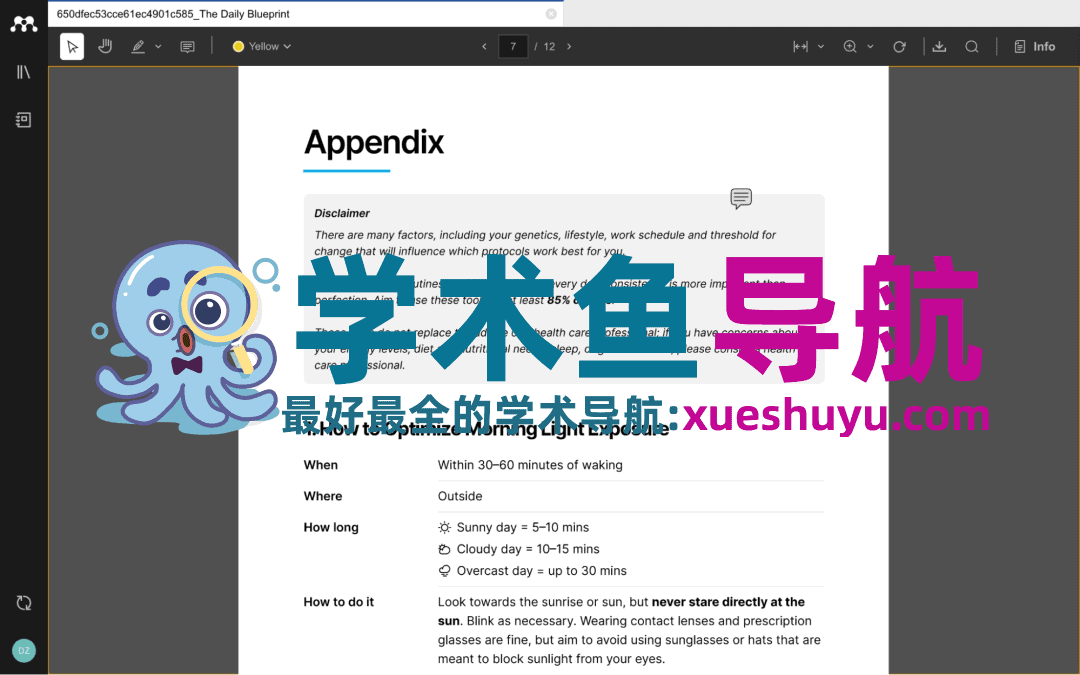This screenshot has height=675, width=1080.
Task: Activate the hand pan tool
Action: 104,47
